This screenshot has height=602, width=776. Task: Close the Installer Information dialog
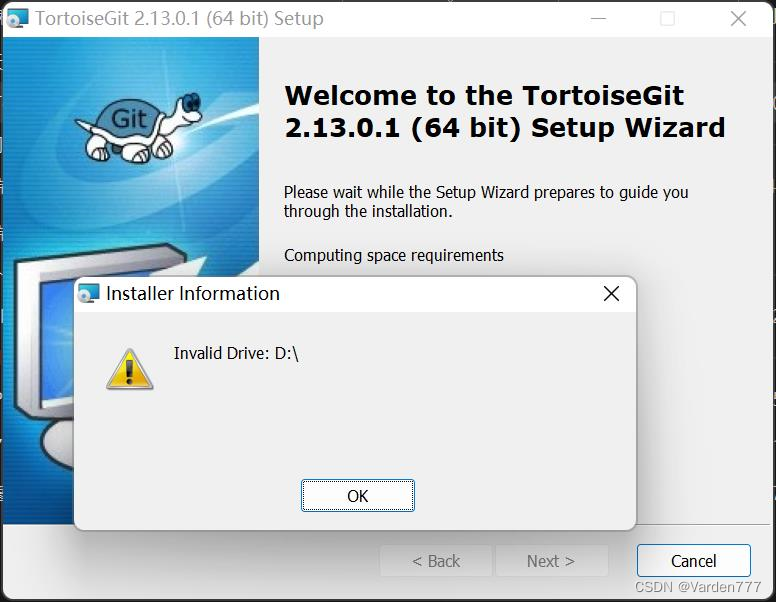(x=611, y=294)
